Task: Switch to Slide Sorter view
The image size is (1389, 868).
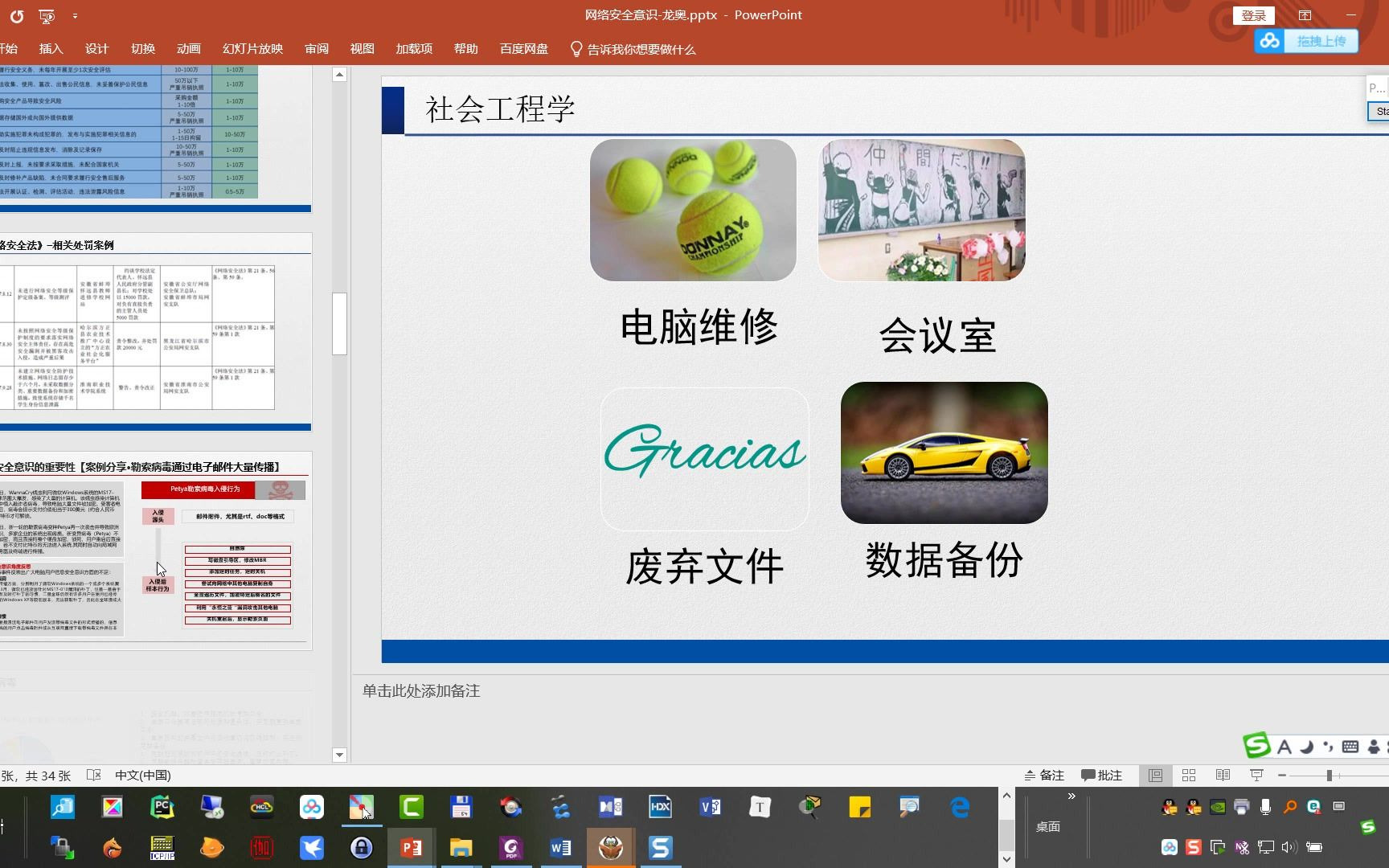Action: [1189, 776]
